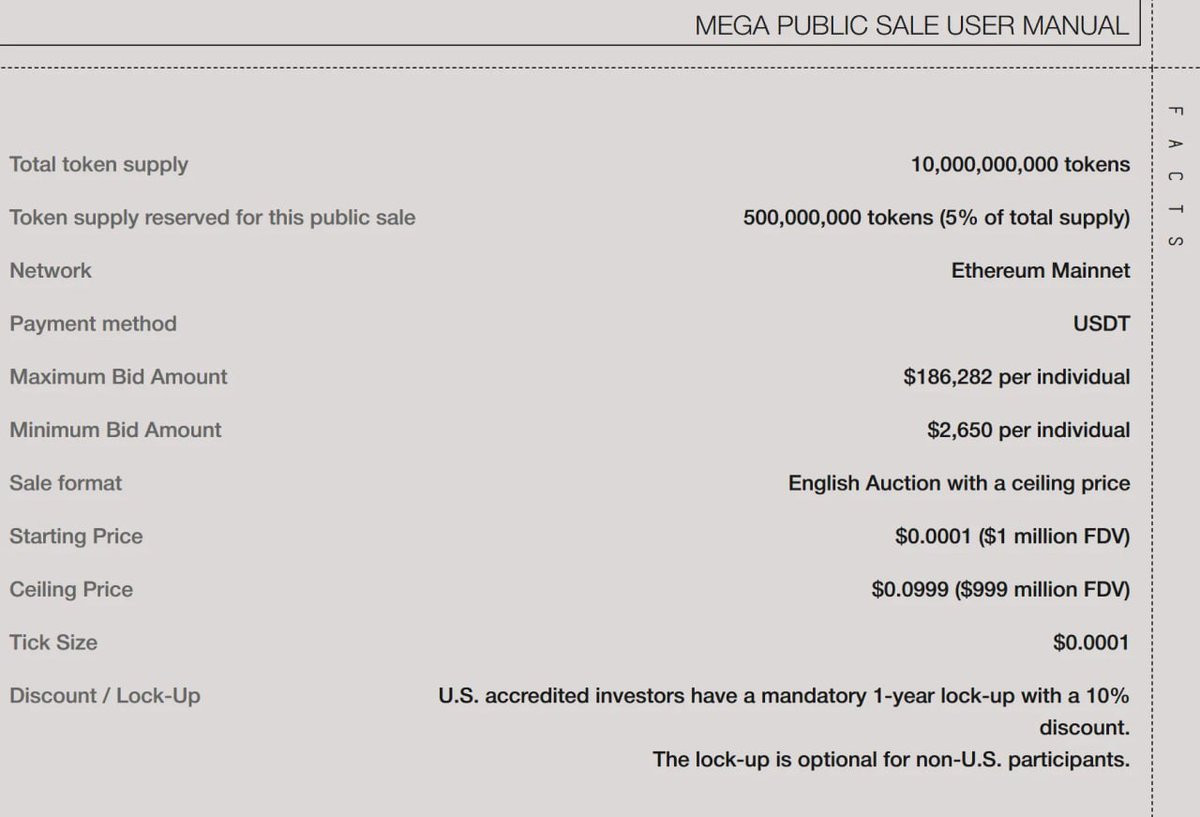
Task: Click the Ceiling Price label
Action: pos(71,590)
